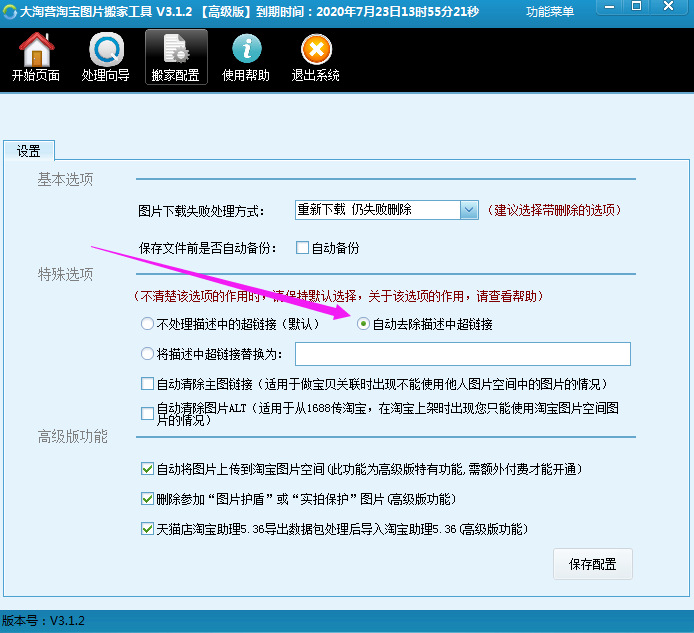Viewport: 694px width, 633px height.
Task: Close the application window
Action: pyautogui.click(x=669, y=7)
